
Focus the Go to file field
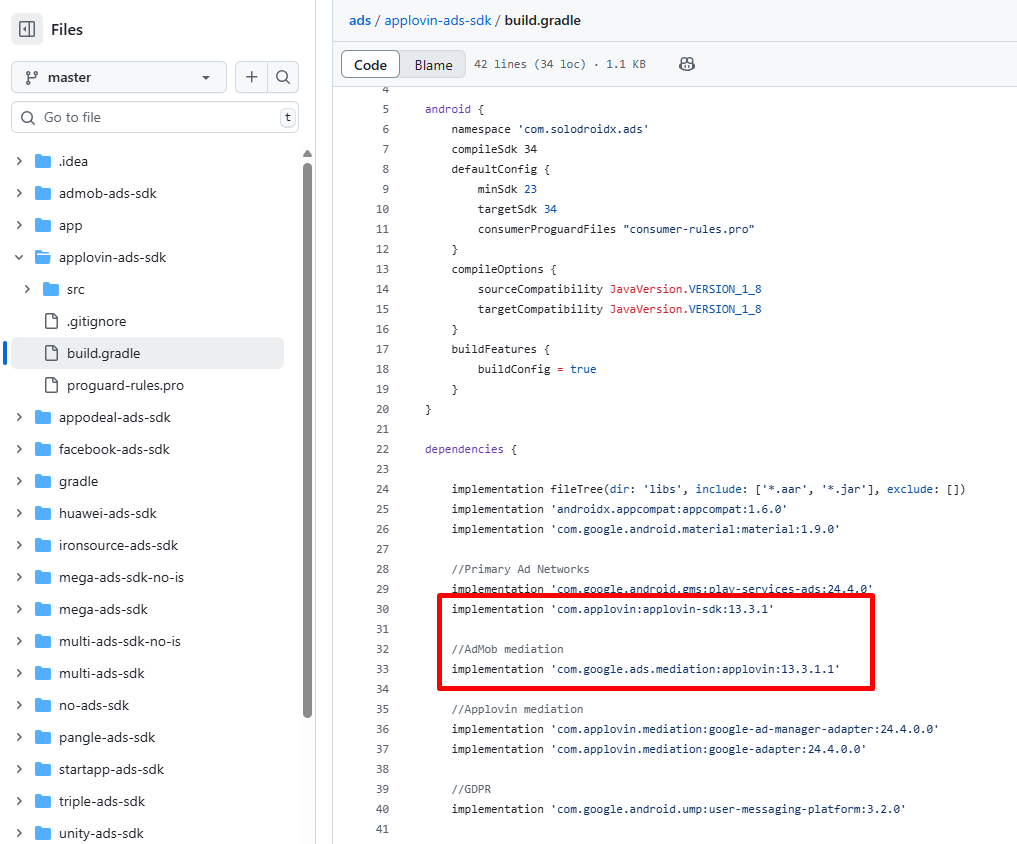pos(154,117)
